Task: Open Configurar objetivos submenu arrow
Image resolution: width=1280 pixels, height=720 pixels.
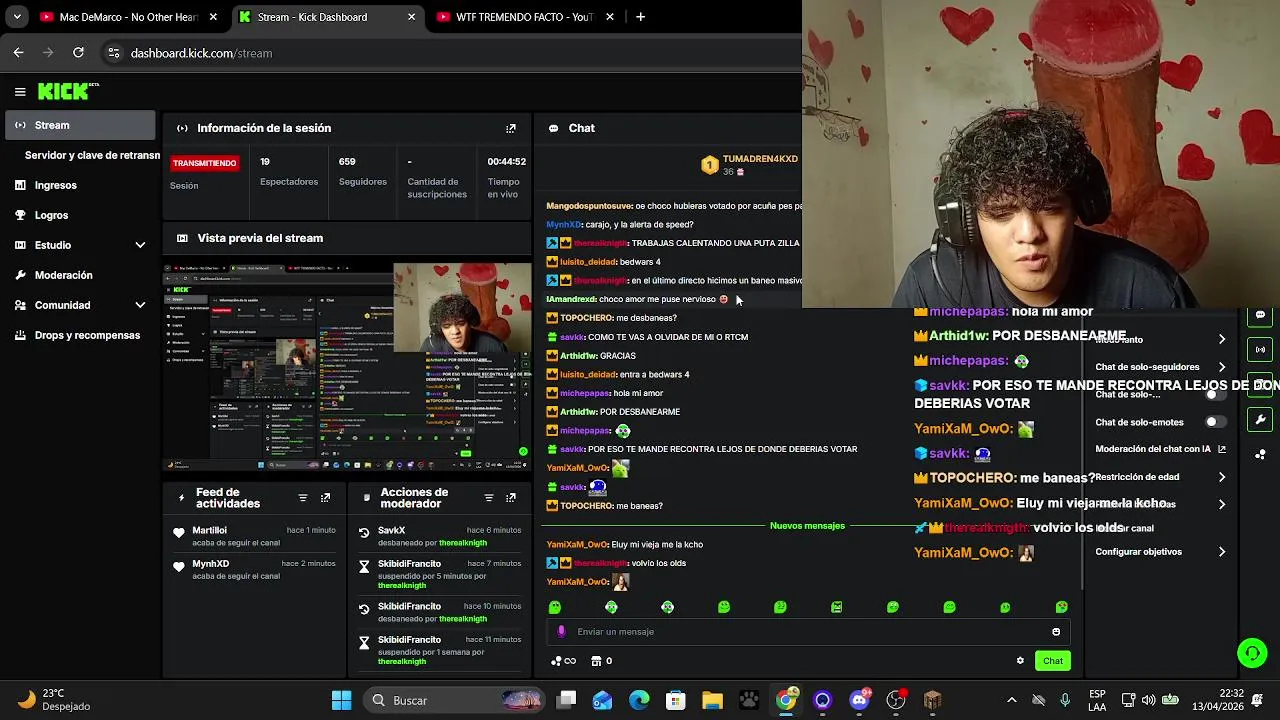Action: click(x=1221, y=552)
